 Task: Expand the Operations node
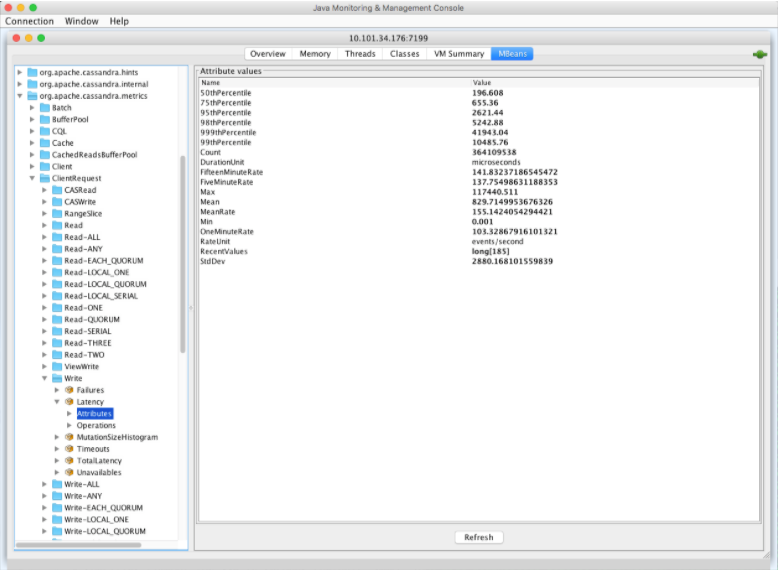tap(69, 425)
